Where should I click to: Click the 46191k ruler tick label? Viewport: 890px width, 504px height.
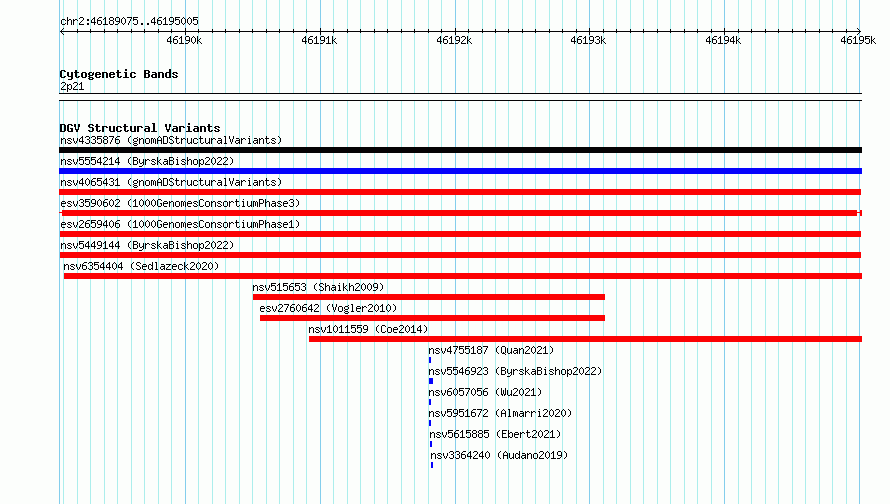(319, 40)
